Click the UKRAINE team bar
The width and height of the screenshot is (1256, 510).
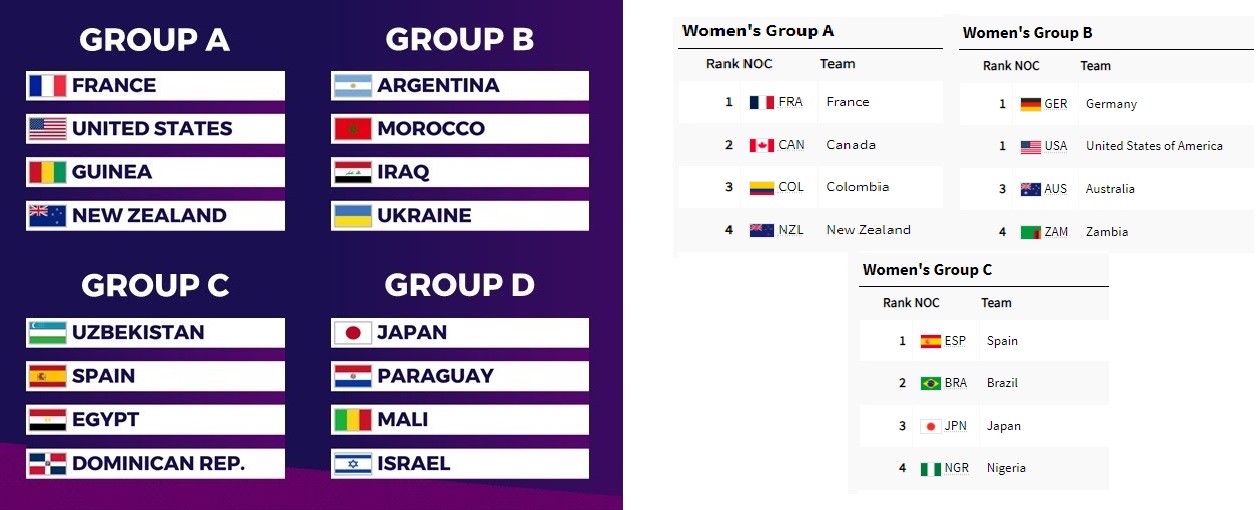460,216
